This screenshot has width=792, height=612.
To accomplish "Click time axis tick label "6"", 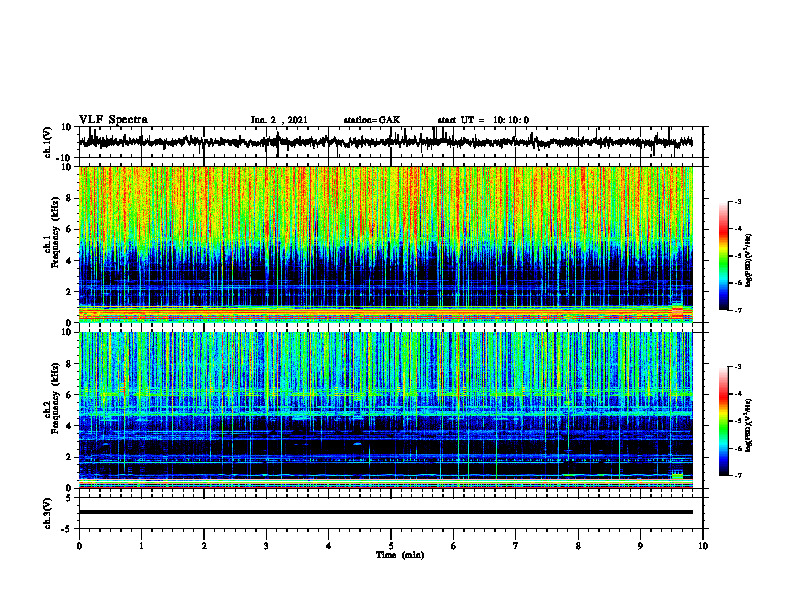I will (x=454, y=546).
